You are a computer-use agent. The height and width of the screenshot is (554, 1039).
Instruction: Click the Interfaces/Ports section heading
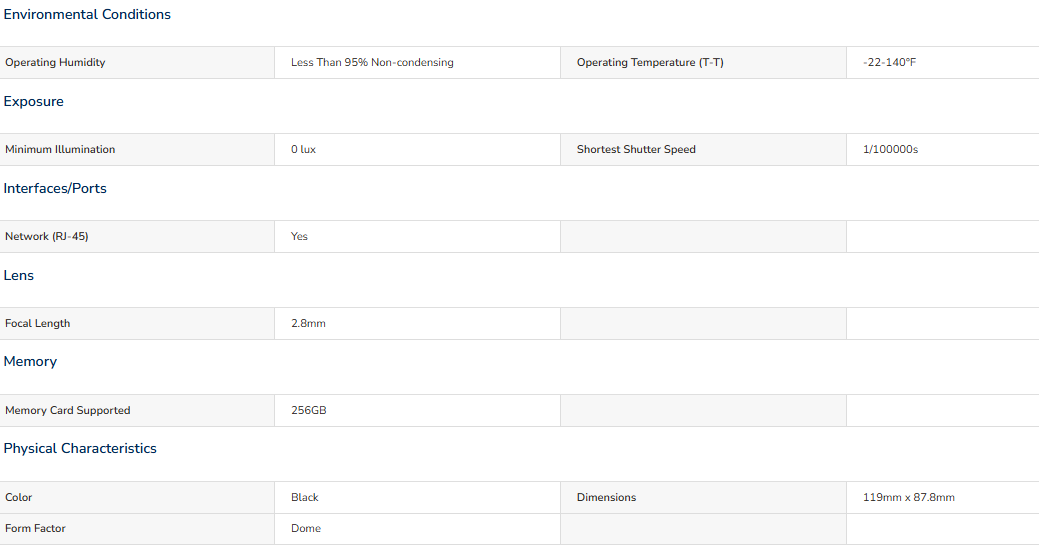pyautogui.click(x=55, y=188)
